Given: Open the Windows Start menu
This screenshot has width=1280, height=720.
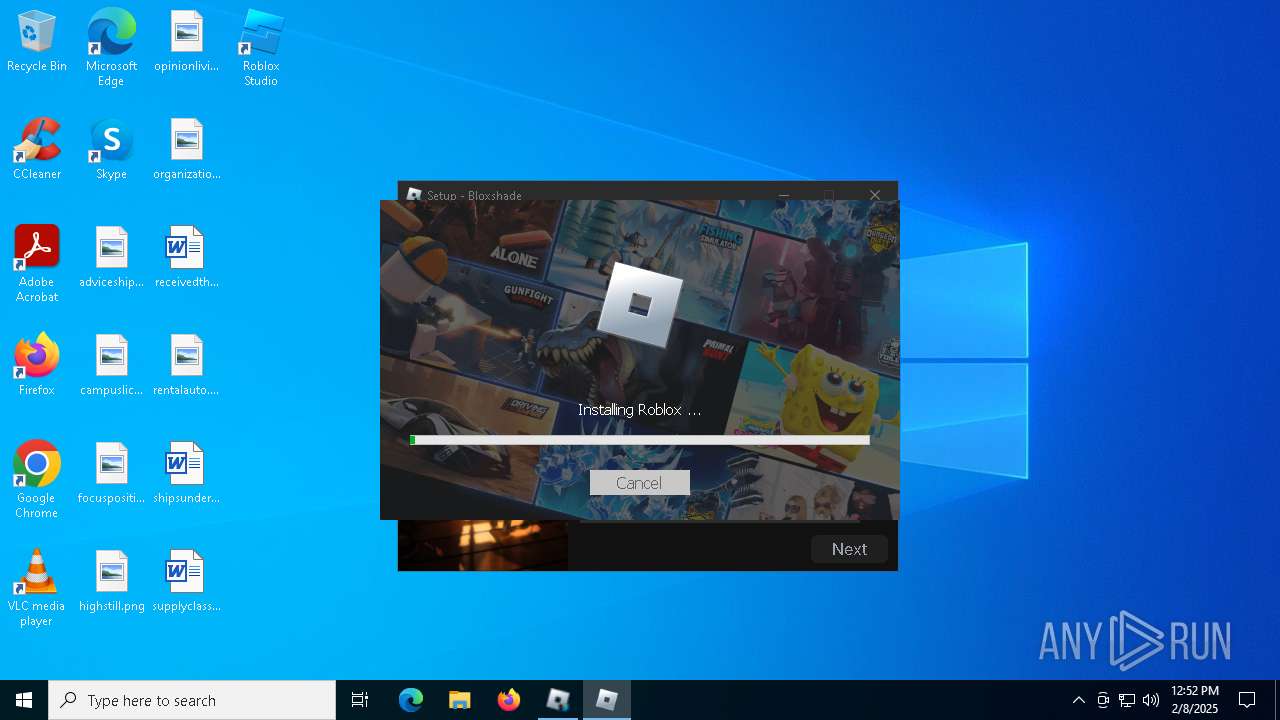Looking at the screenshot, I should pos(24,700).
